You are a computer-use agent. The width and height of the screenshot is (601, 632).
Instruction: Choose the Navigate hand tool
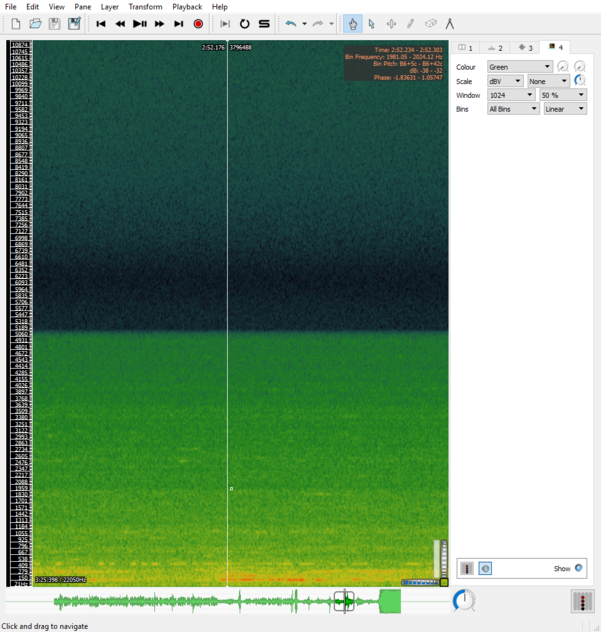352,23
